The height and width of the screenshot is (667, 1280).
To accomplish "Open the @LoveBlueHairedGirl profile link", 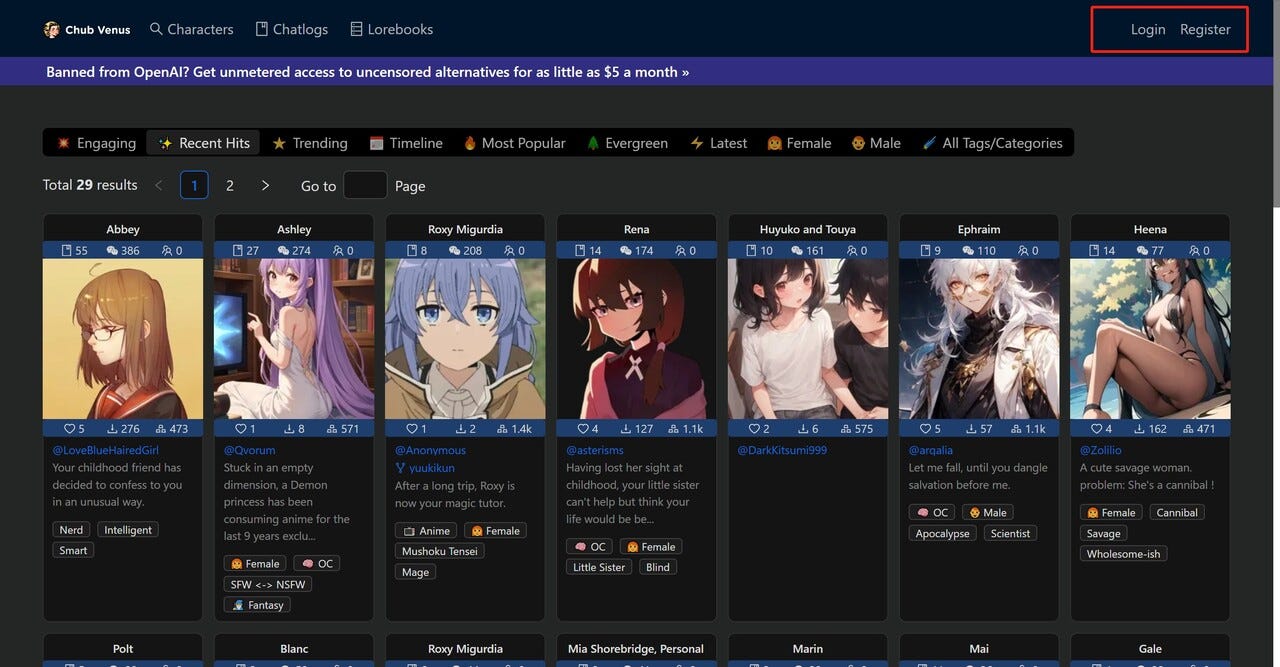I will tap(106, 449).
